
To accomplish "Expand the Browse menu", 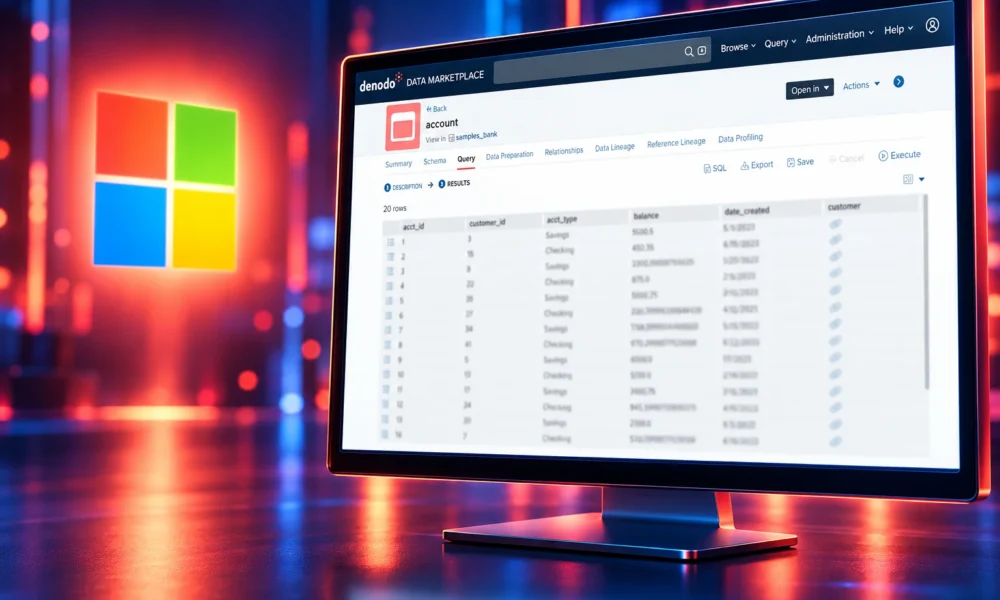I will (738, 47).
